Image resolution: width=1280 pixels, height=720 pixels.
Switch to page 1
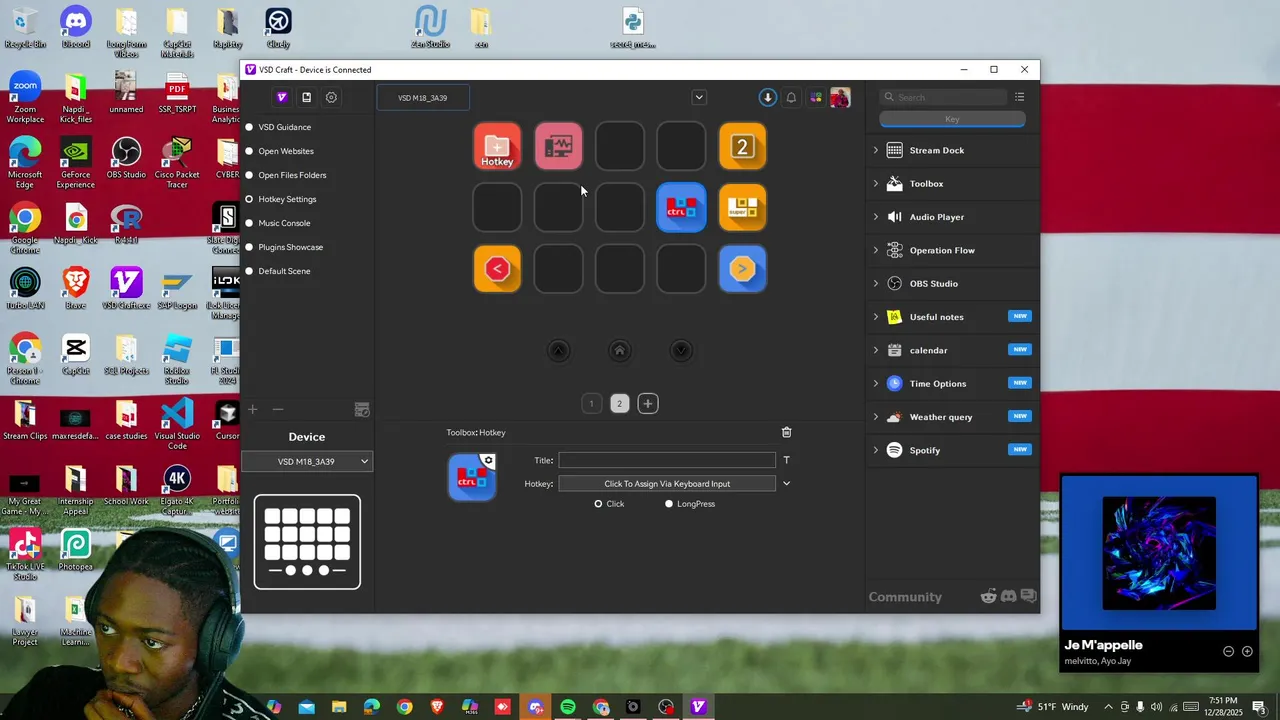(x=591, y=404)
